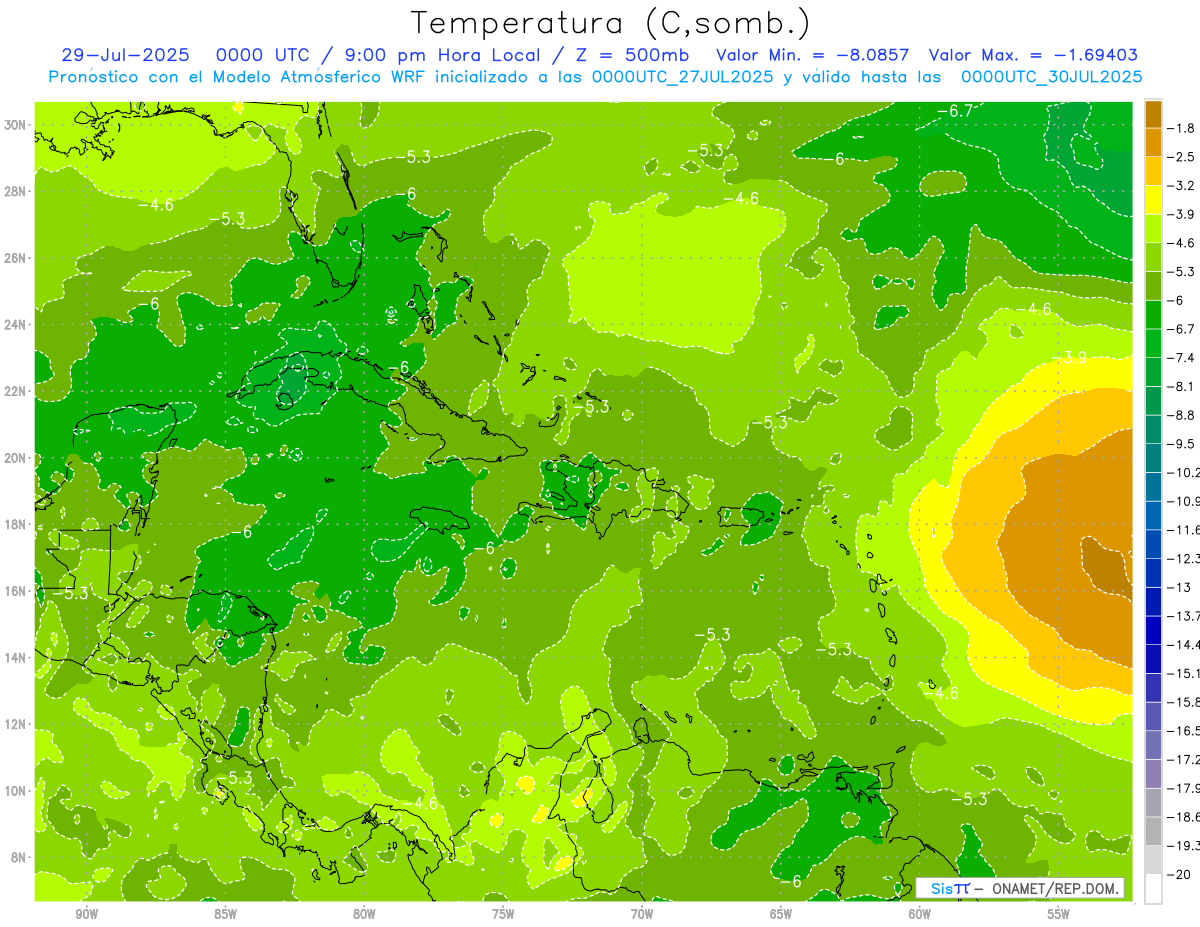Click the '-11.6' legend value

coord(1183,530)
